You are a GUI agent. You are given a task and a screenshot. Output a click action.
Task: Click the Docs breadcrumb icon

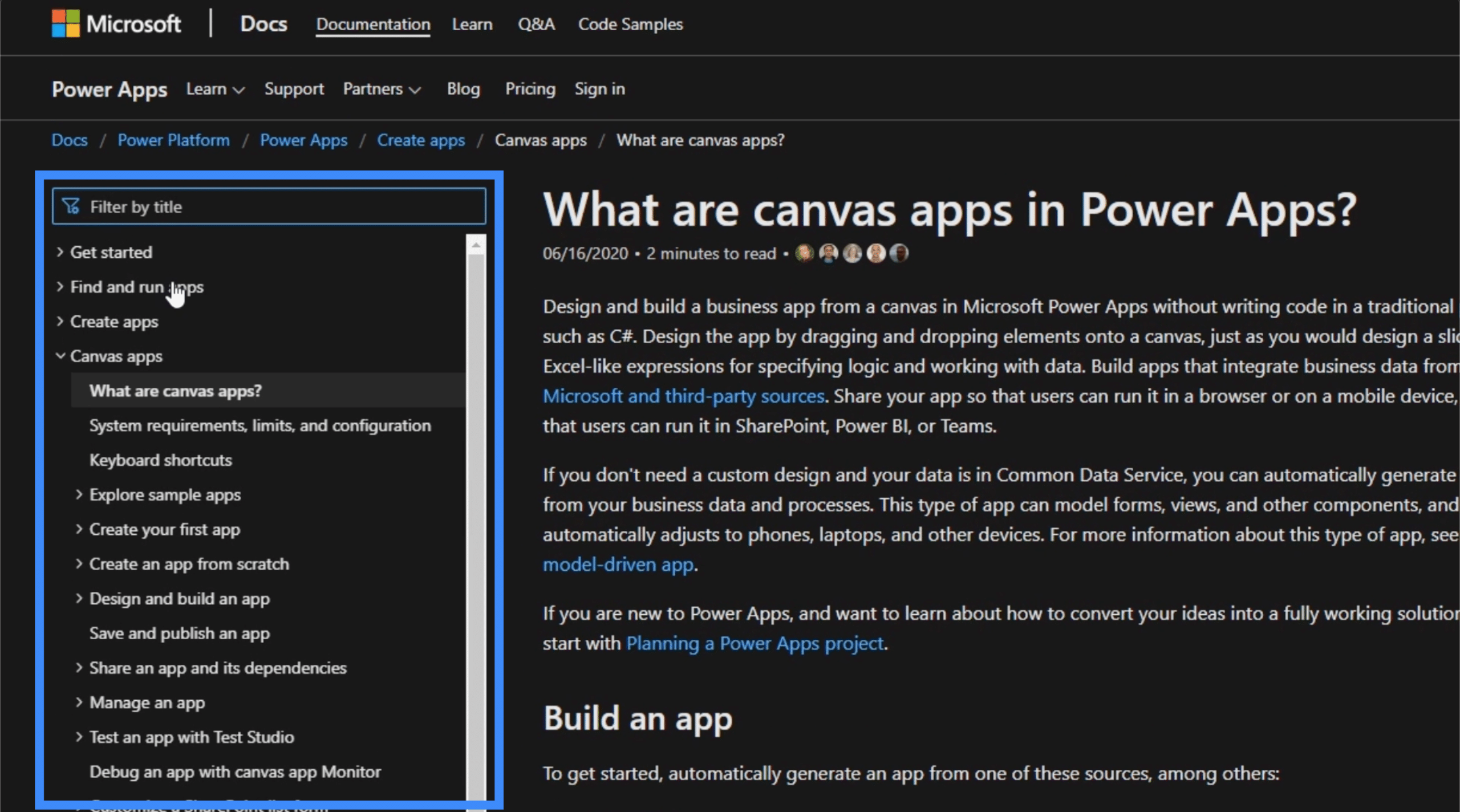pos(69,140)
